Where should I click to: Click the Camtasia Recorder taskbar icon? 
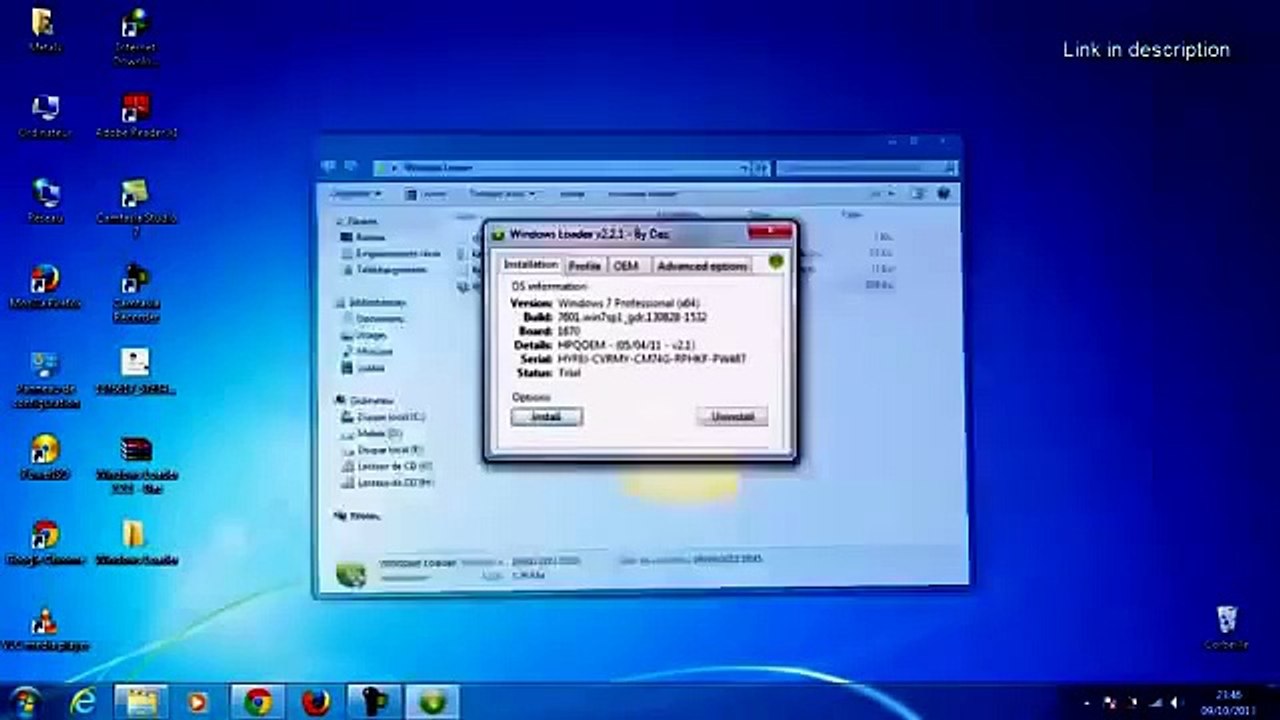point(374,702)
